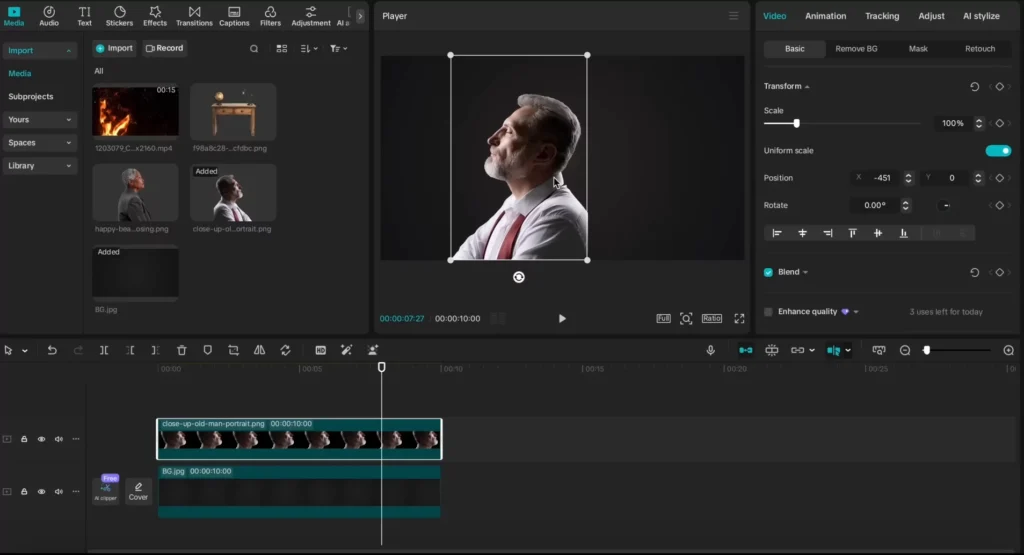
Task: Open the media sort dropdown
Action: click(309, 48)
